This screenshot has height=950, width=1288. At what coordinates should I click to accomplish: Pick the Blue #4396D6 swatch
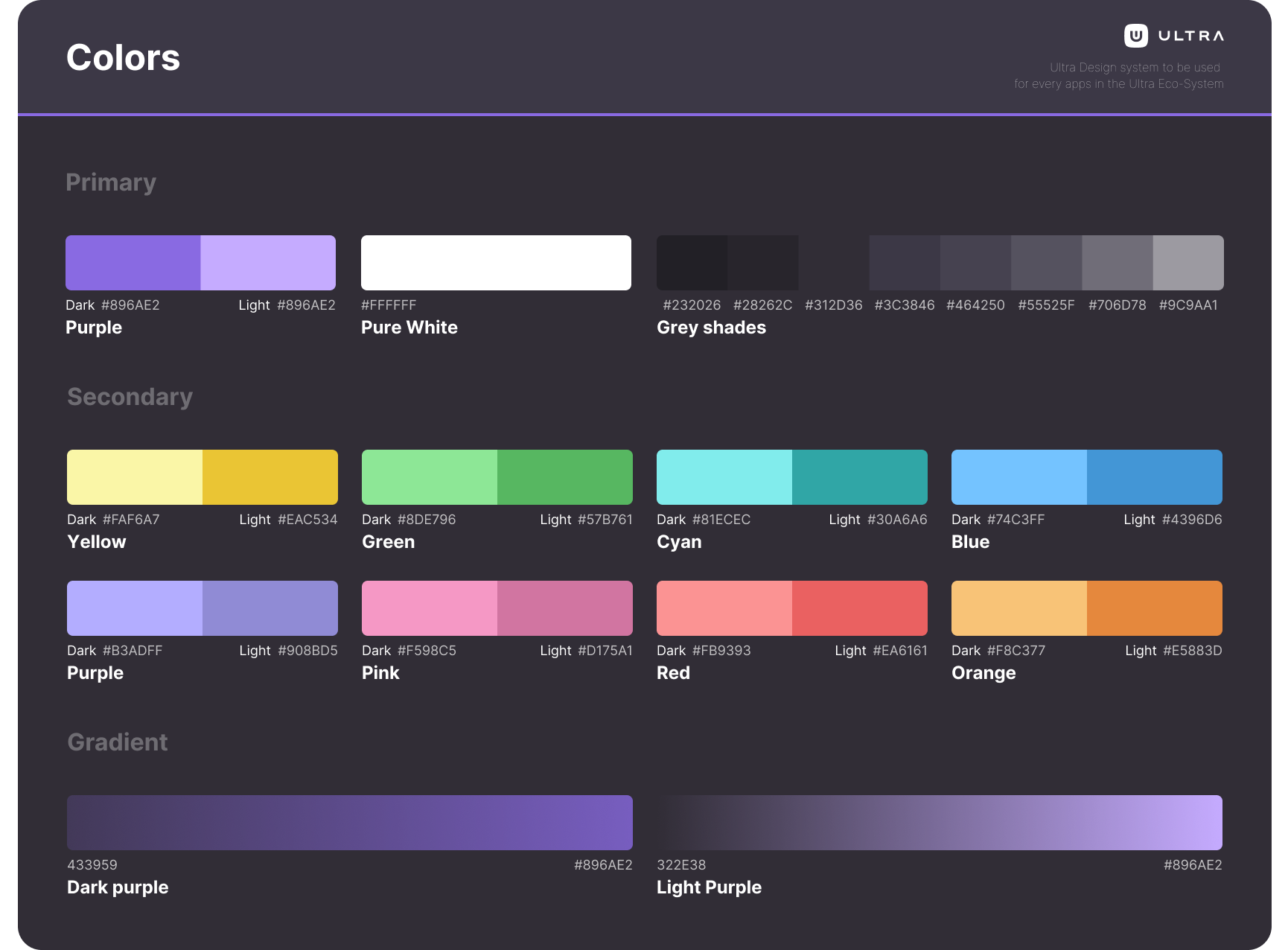(1155, 477)
